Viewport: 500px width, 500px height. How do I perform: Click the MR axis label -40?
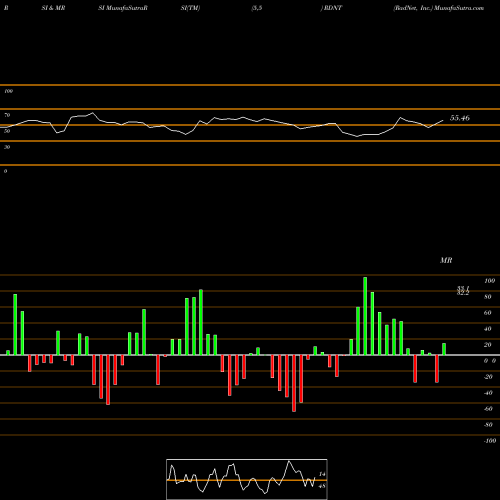click(488, 393)
